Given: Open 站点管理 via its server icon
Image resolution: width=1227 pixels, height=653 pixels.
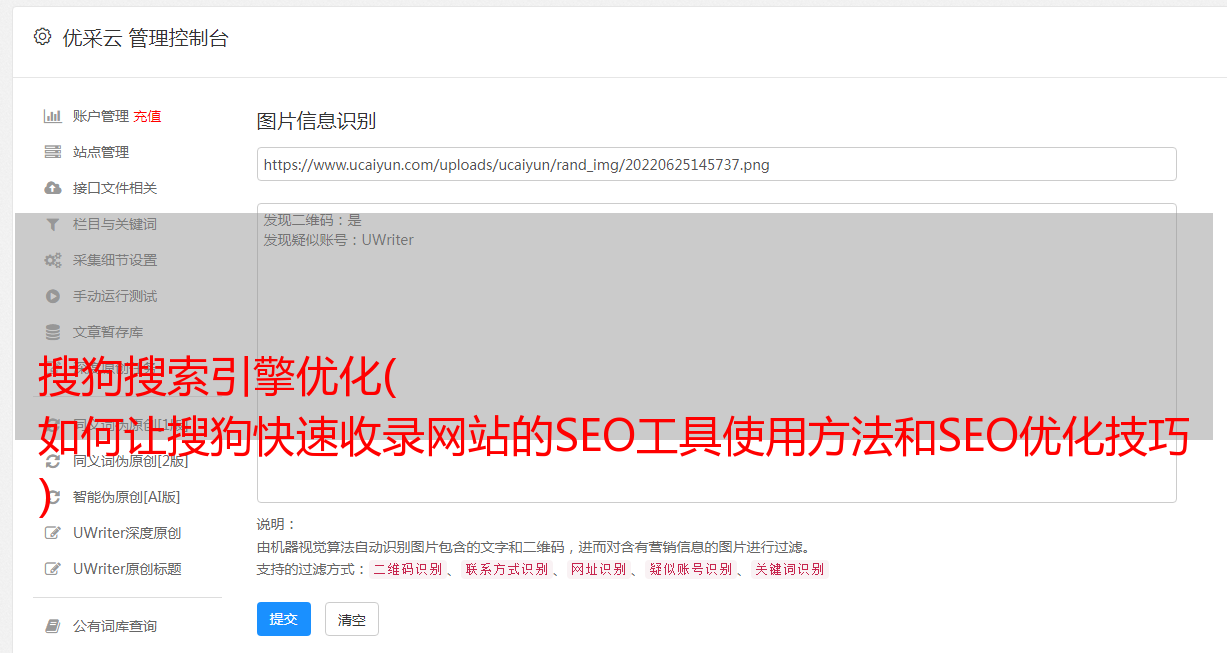Looking at the screenshot, I should pos(53,152).
